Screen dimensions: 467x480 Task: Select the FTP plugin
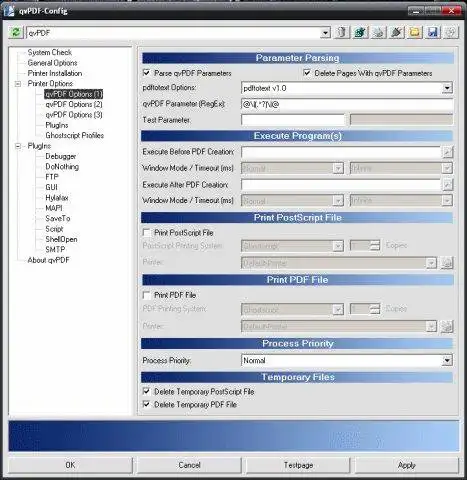[x=52, y=177]
